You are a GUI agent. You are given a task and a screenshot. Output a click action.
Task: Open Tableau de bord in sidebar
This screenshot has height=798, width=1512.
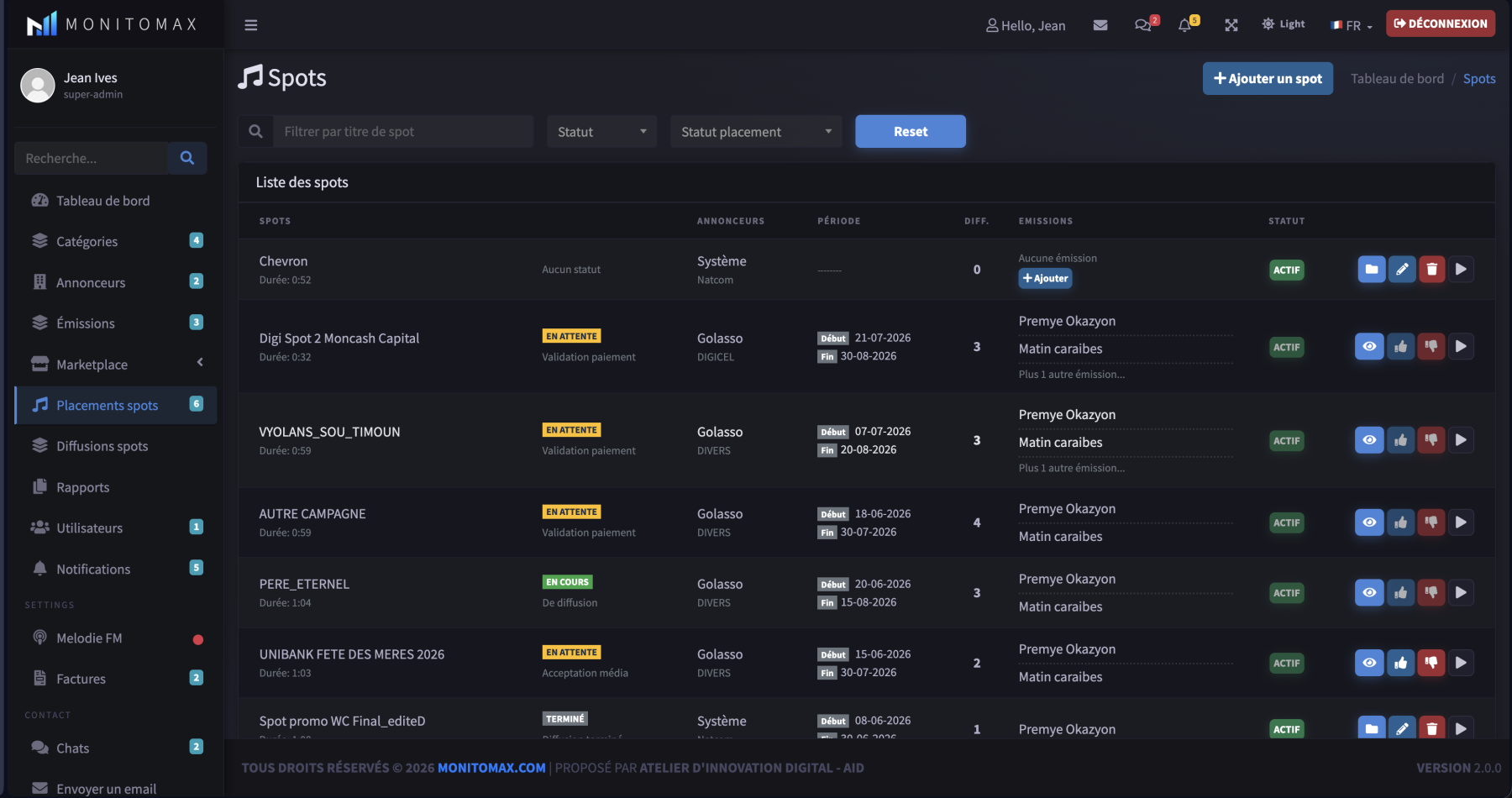(x=116, y=201)
